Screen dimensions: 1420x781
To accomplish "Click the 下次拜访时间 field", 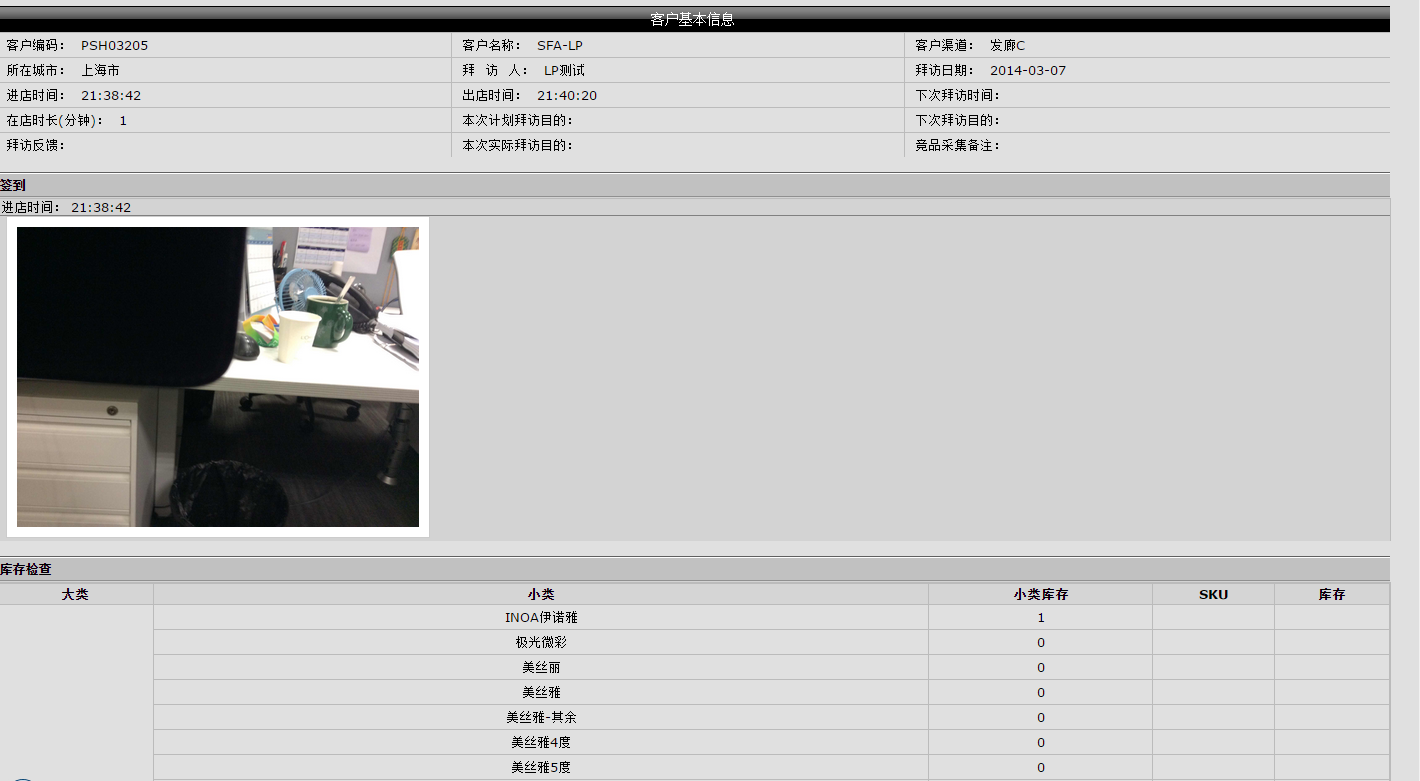I will point(957,96).
